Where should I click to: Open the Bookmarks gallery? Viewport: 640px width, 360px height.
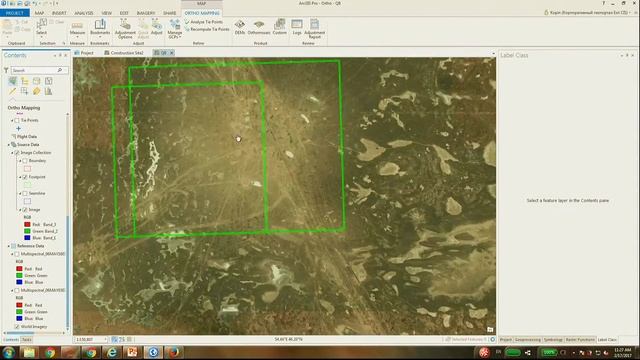tap(100, 27)
